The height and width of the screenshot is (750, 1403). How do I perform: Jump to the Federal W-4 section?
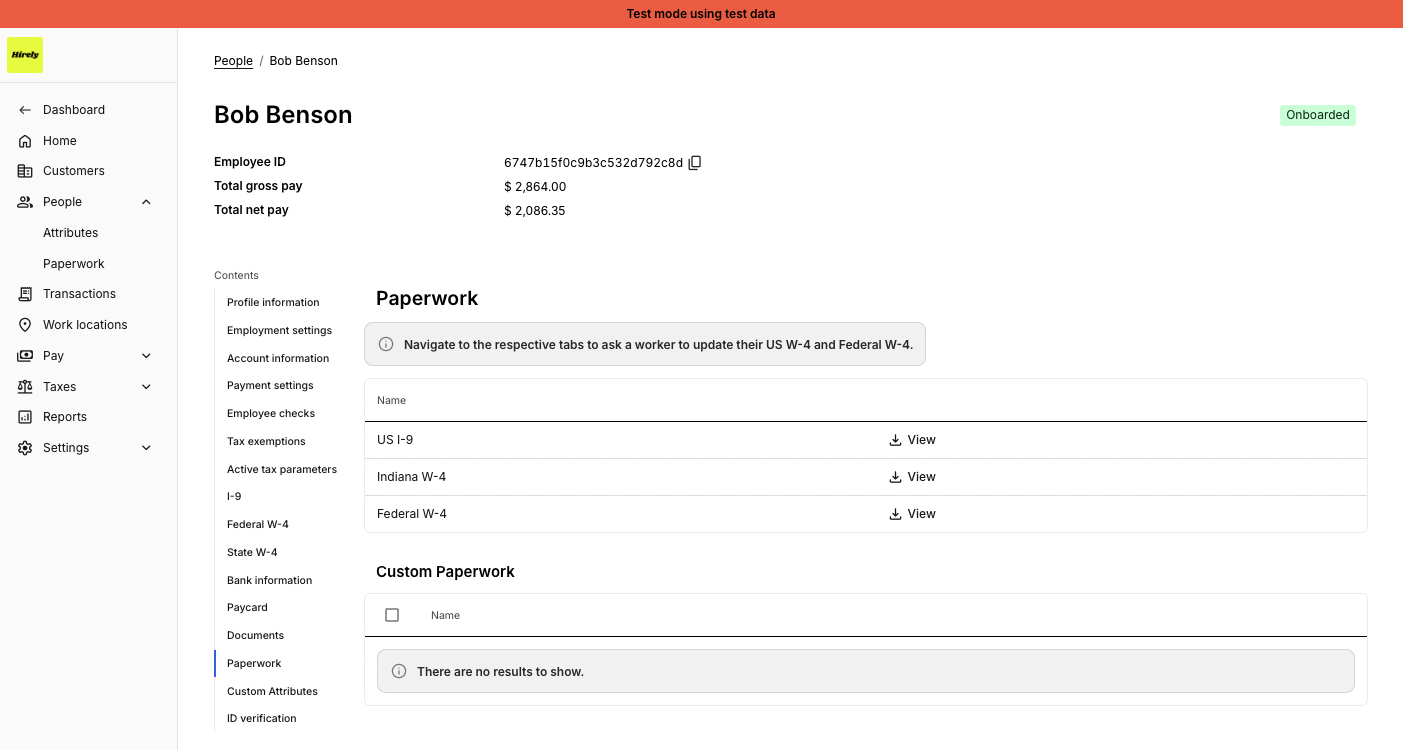coord(257,524)
